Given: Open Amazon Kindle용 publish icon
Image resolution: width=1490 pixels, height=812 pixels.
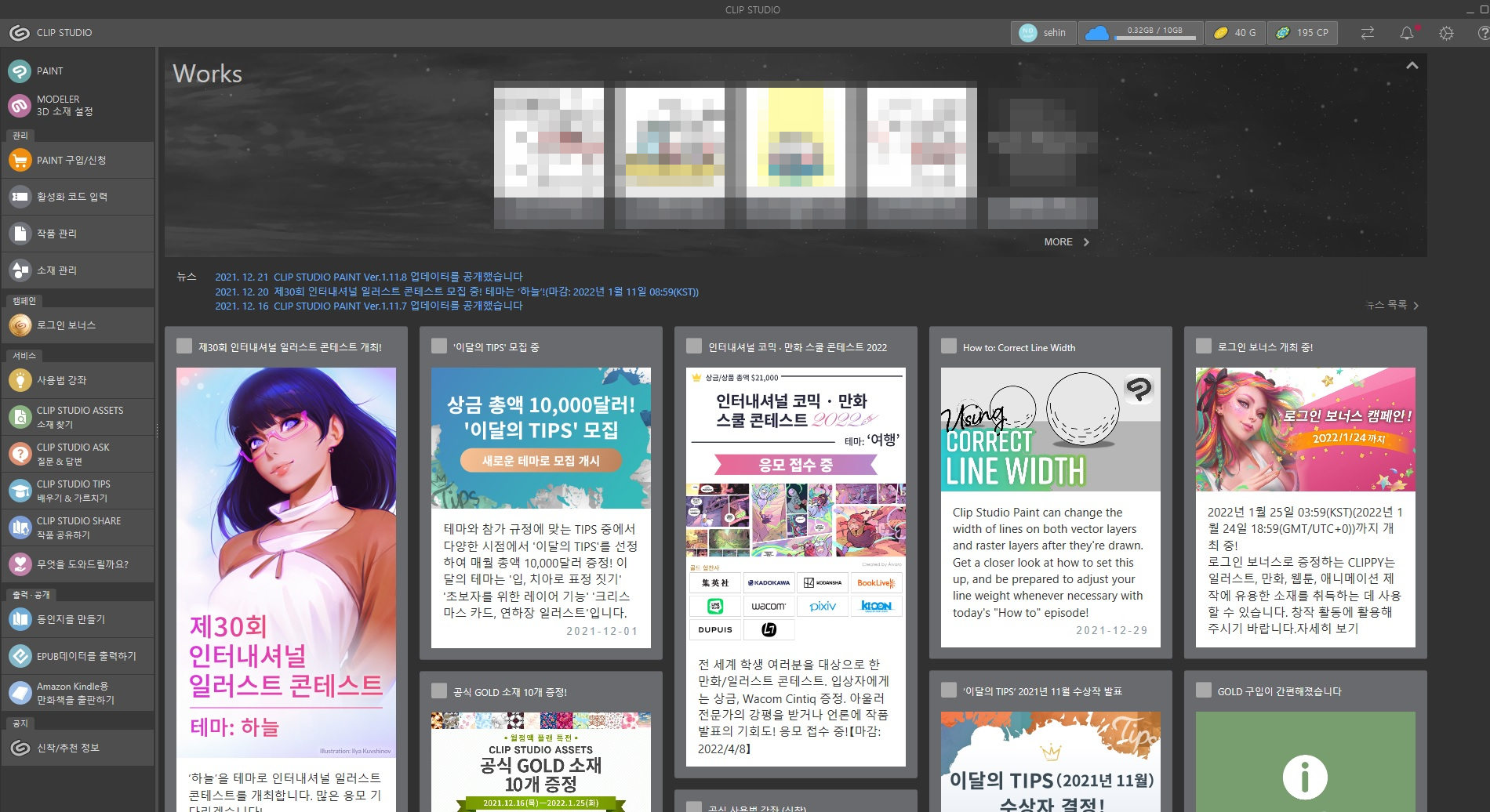Looking at the screenshot, I should (x=19, y=693).
